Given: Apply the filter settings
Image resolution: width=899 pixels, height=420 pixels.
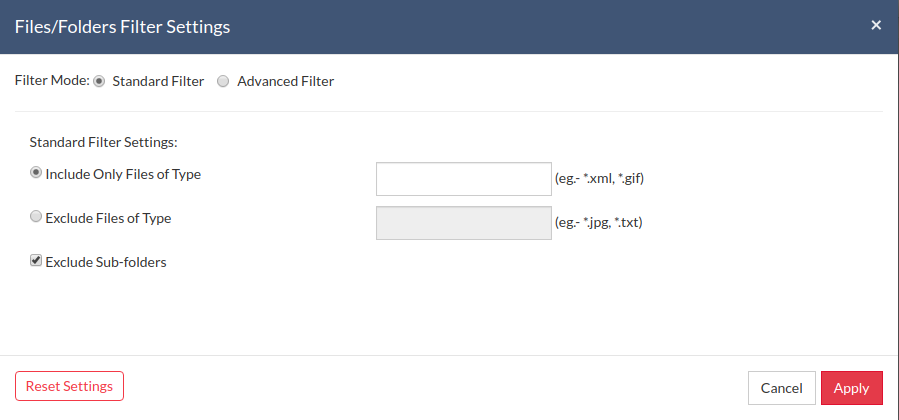Looking at the screenshot, I should [851, 388].
